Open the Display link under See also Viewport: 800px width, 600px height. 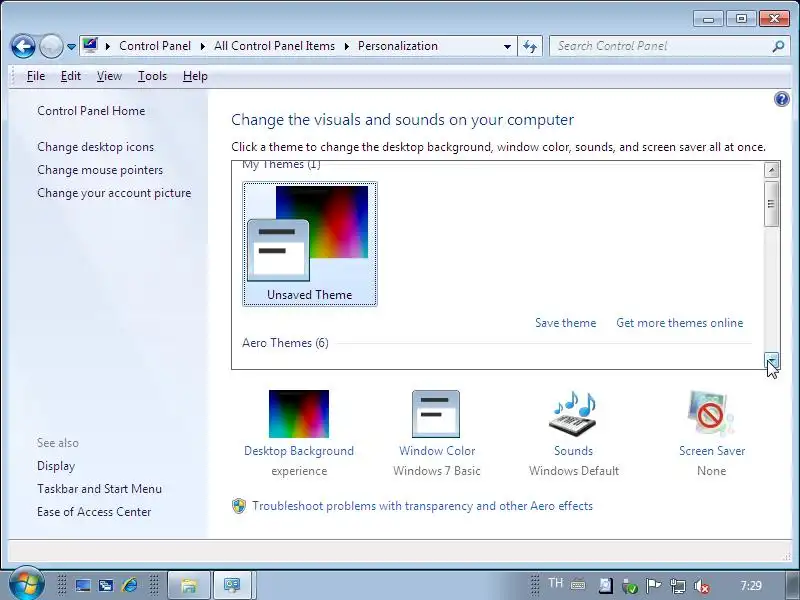click(56, 466)
